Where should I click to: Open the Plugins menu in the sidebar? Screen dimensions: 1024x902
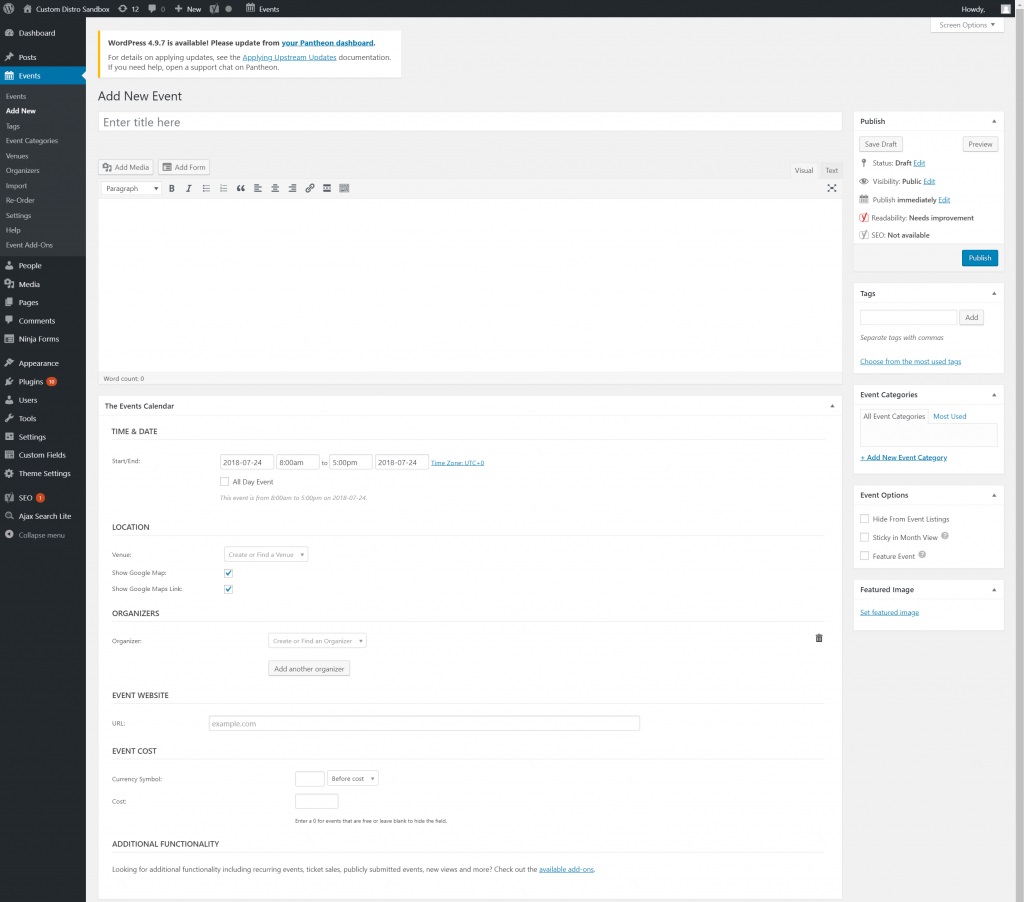coord(31,381)
